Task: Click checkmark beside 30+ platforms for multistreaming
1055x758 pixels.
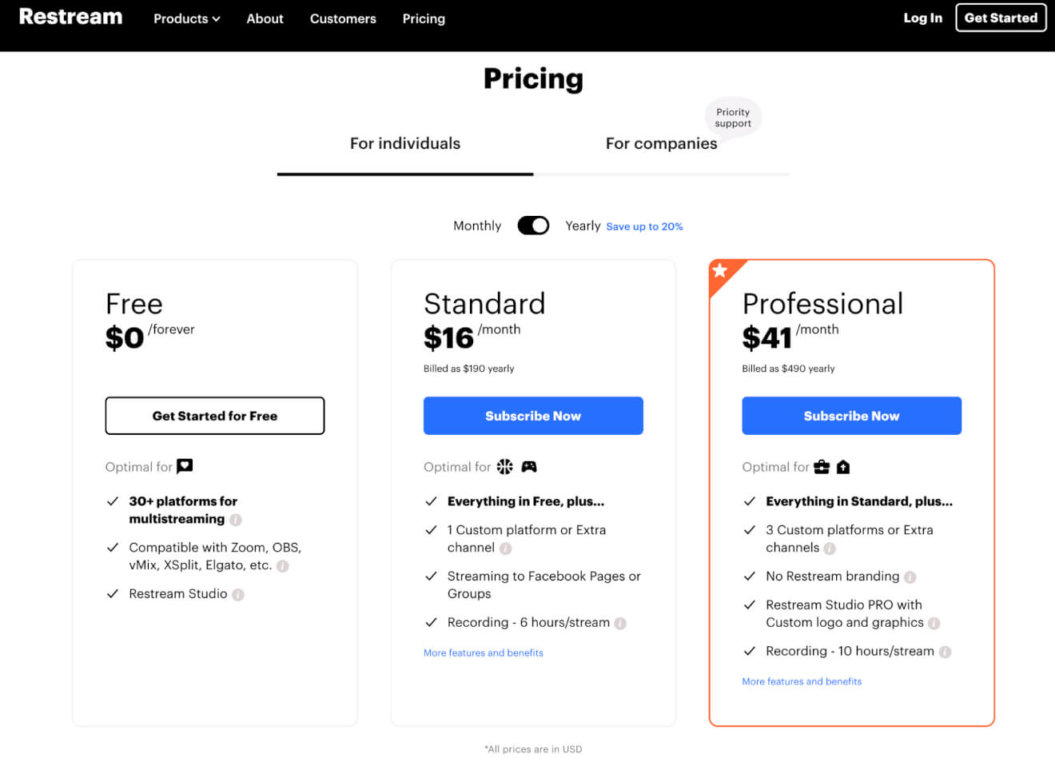Action: 113,501
